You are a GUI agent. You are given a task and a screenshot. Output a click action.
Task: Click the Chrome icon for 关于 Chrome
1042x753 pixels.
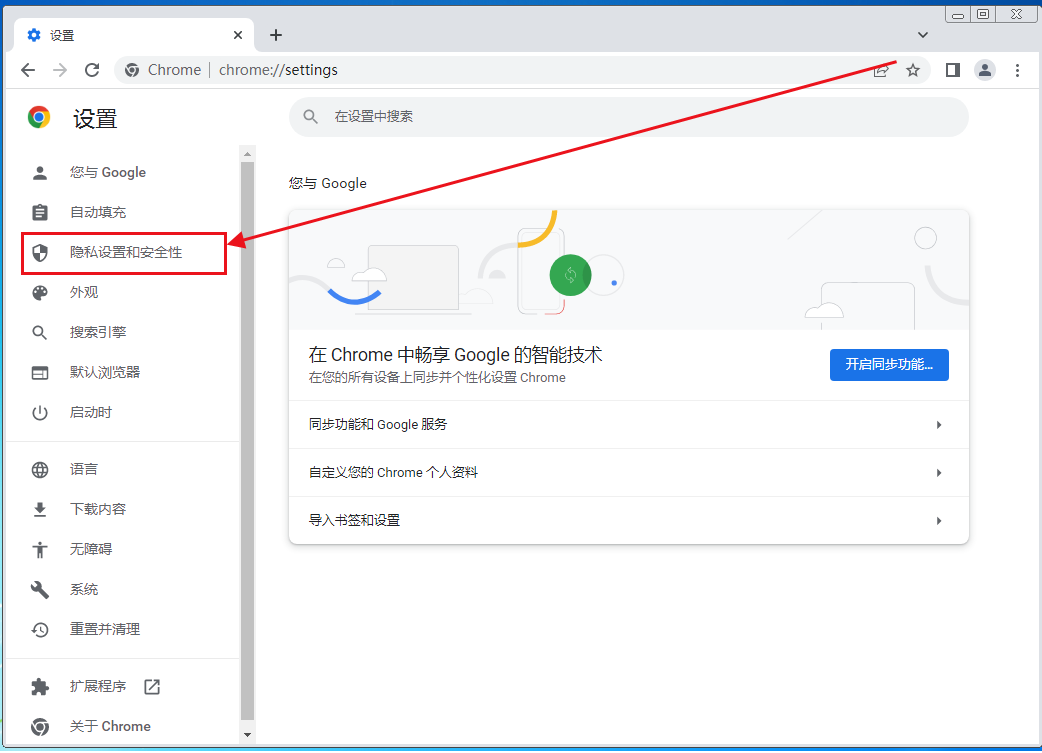pos(40,726)
